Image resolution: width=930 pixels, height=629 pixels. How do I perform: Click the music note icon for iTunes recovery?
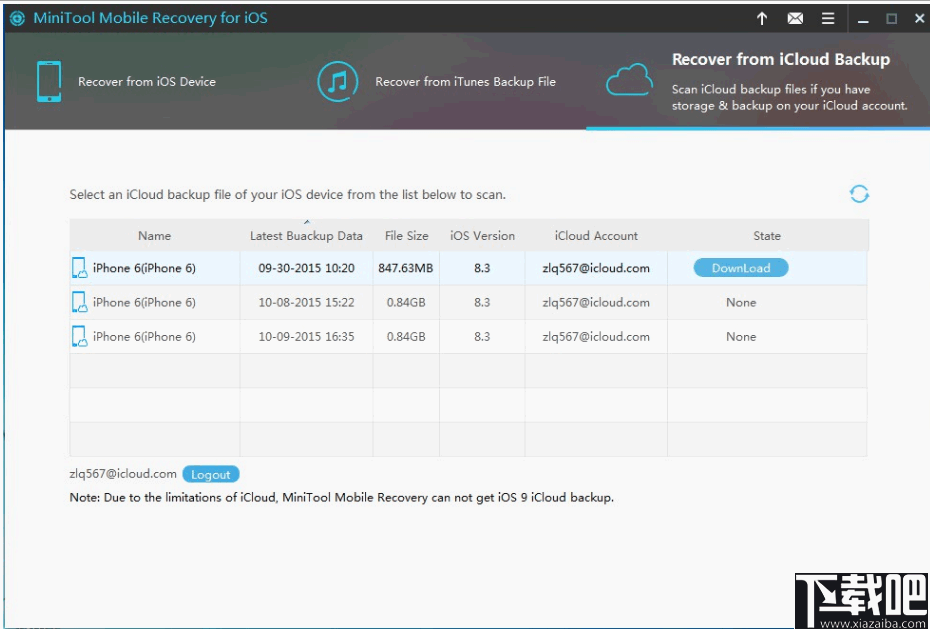337,81
